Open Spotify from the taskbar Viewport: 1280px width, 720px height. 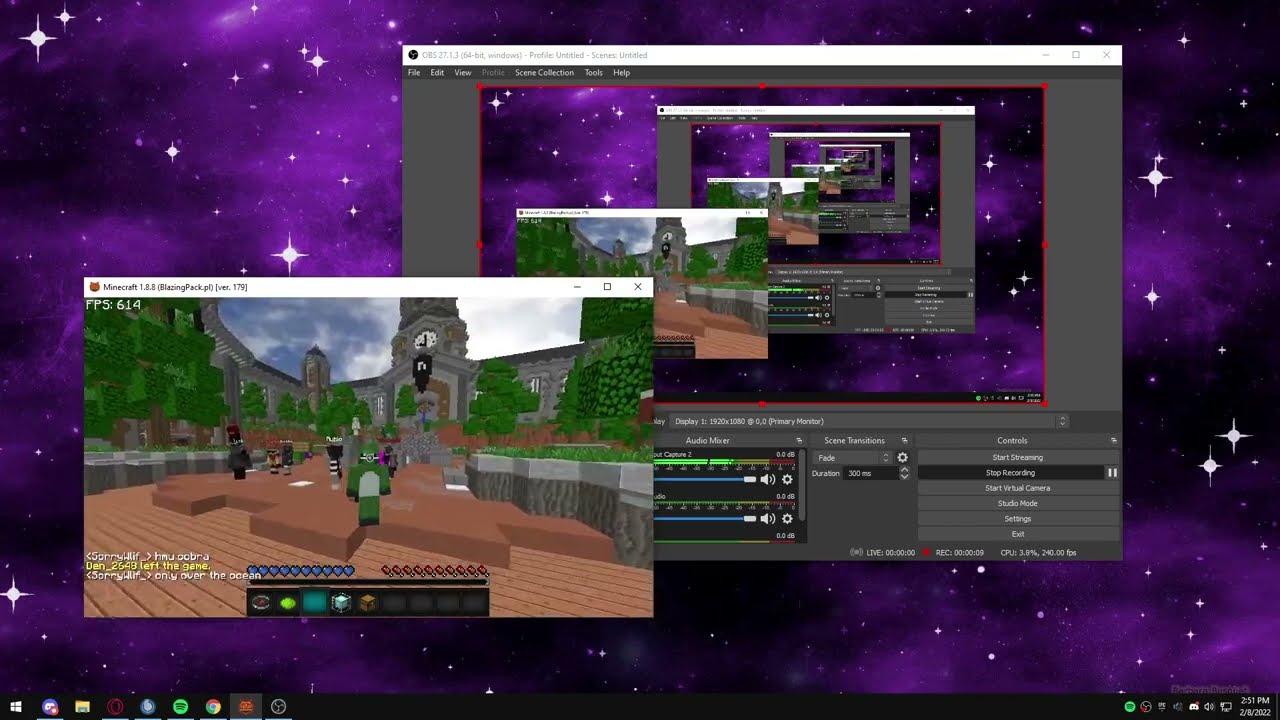point(181,707)
